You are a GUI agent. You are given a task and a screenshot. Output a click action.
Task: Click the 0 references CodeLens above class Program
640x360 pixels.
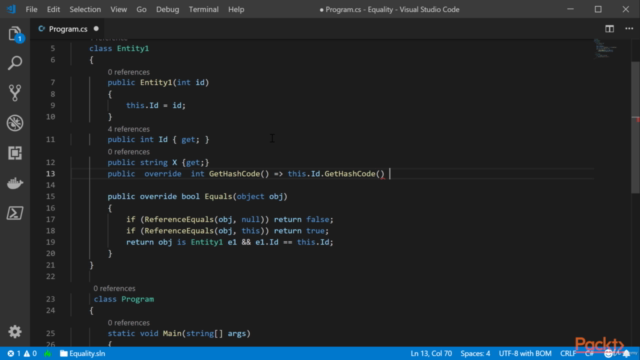pyautogui.click(x=114, y=288)
